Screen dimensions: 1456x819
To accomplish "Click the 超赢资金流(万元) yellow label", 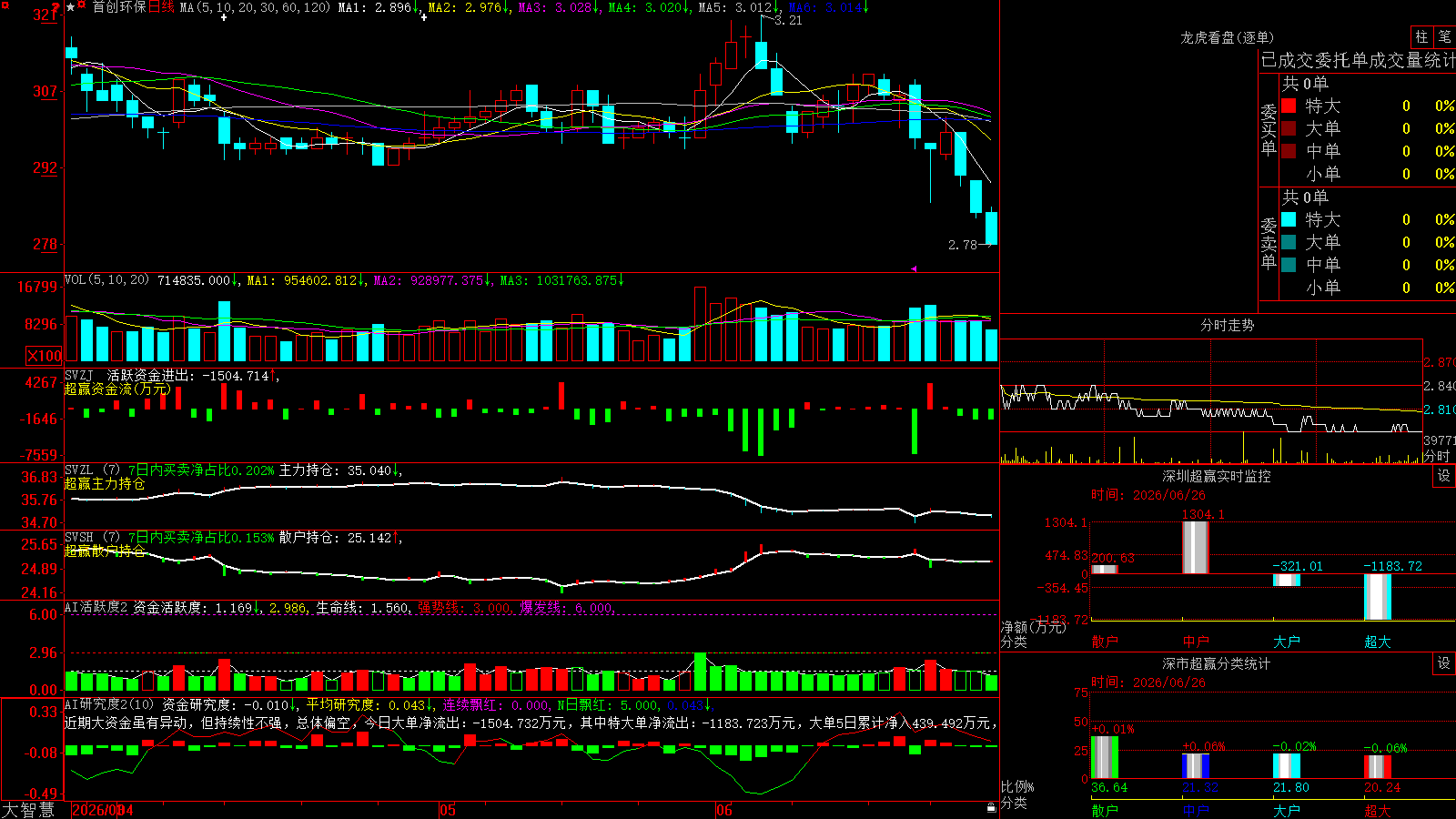I will tap(117, 389).
